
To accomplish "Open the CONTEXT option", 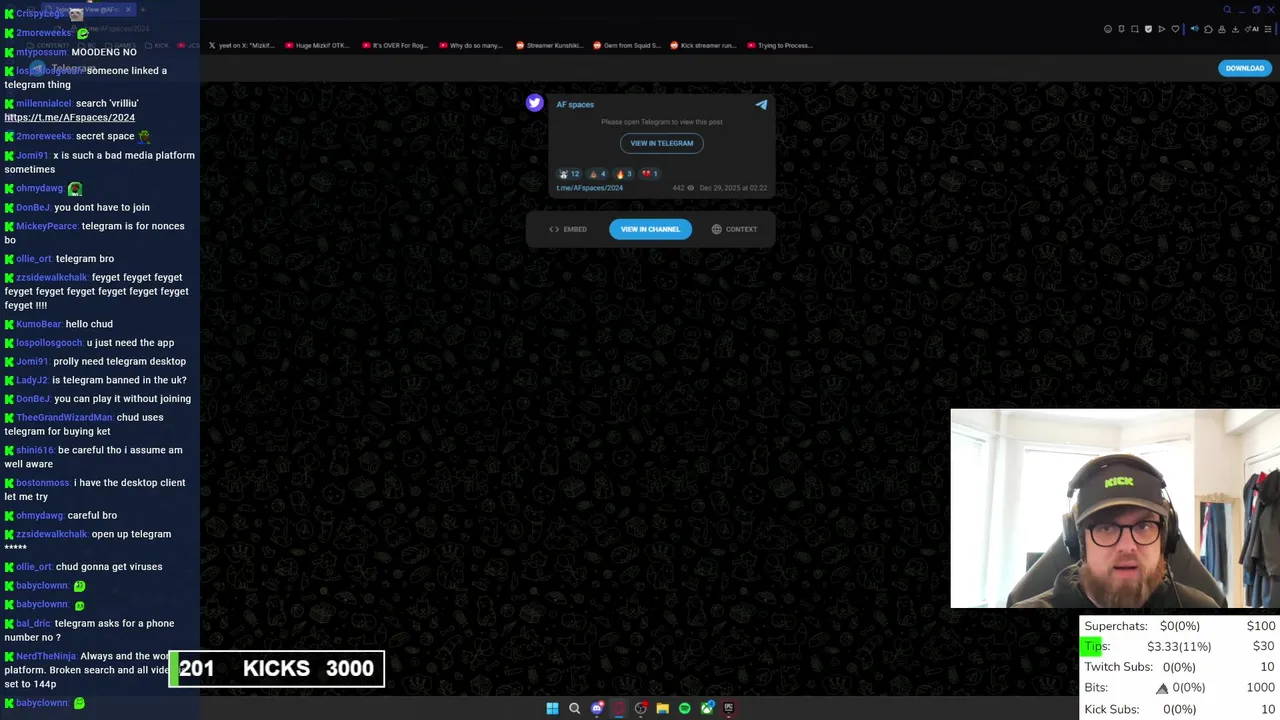I will coord(735,229).
